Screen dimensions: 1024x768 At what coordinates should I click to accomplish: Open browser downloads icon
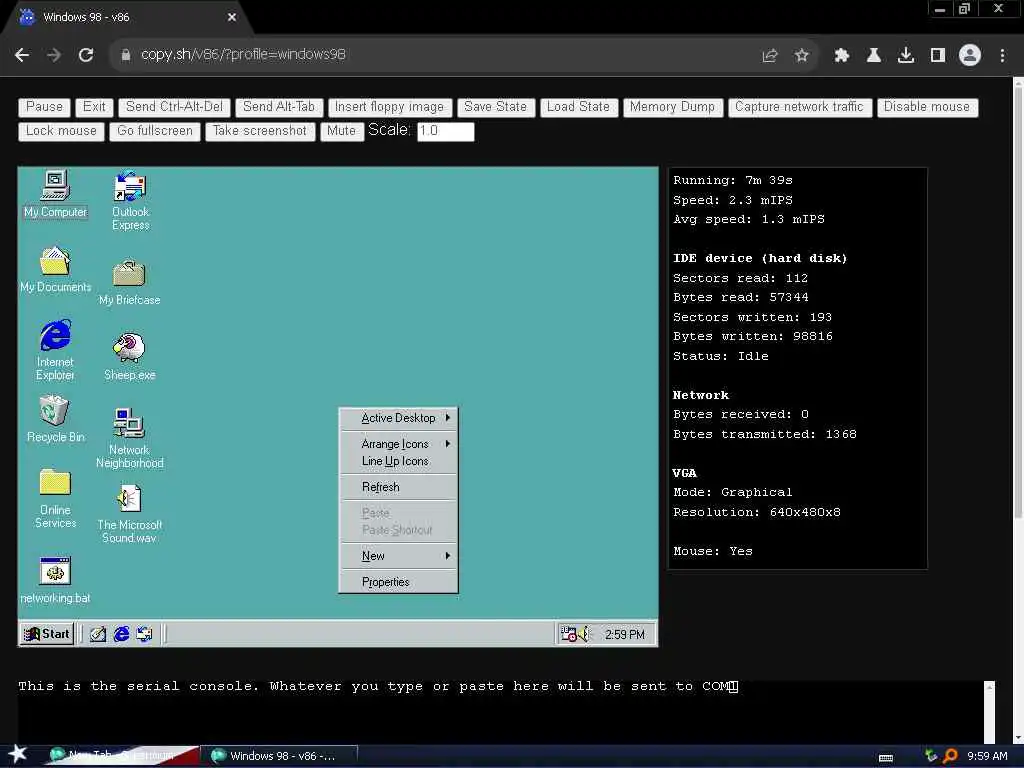pos(906,56)
